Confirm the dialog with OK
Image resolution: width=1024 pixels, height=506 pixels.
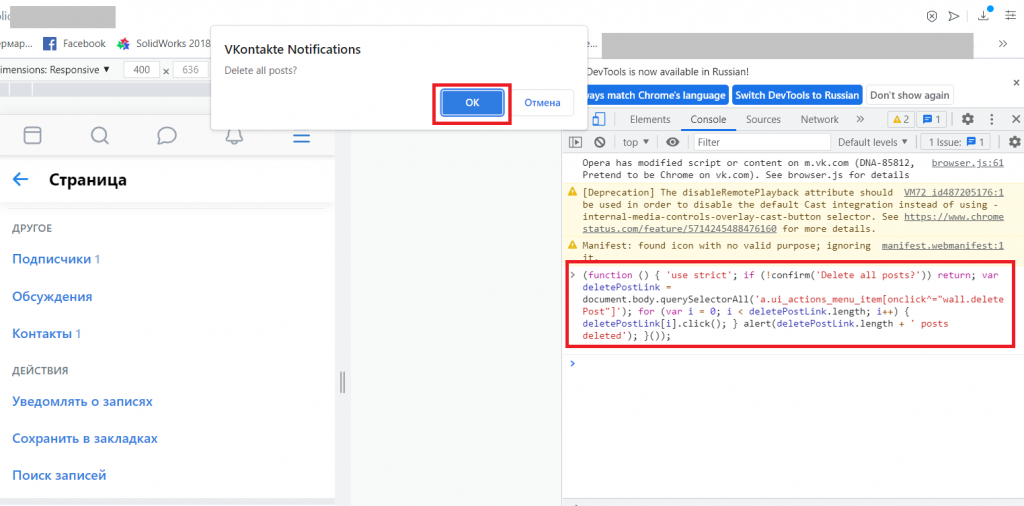(472, 102)
